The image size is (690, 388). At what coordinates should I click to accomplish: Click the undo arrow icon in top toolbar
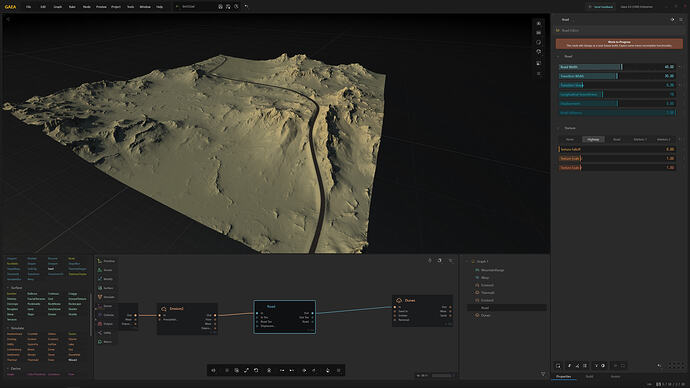pyautogui.click(x=246, y=7)
